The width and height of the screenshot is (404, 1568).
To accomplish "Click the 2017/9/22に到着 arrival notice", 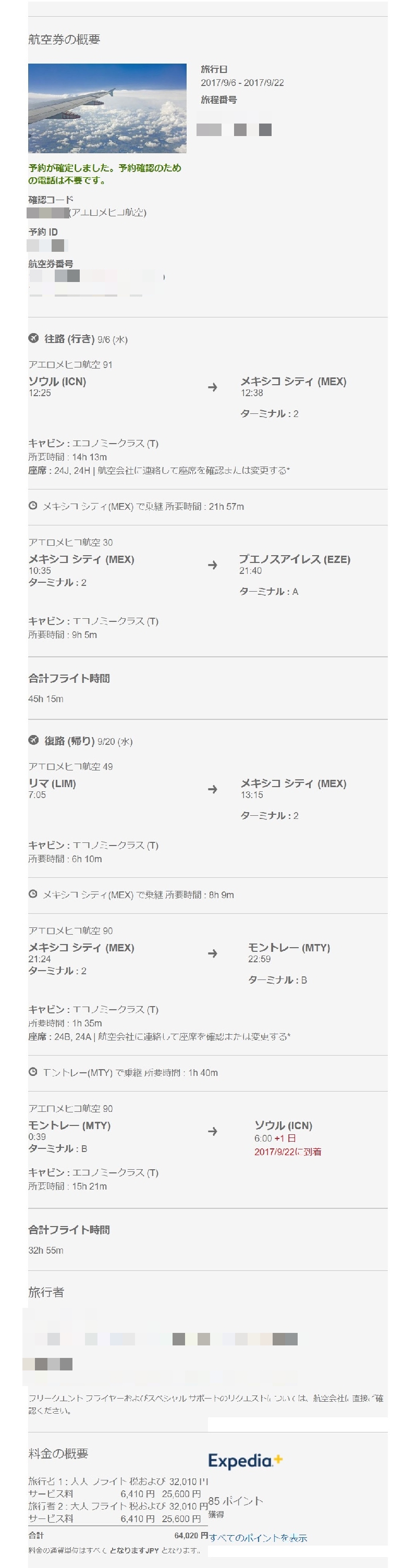I will coord(288,1151).
